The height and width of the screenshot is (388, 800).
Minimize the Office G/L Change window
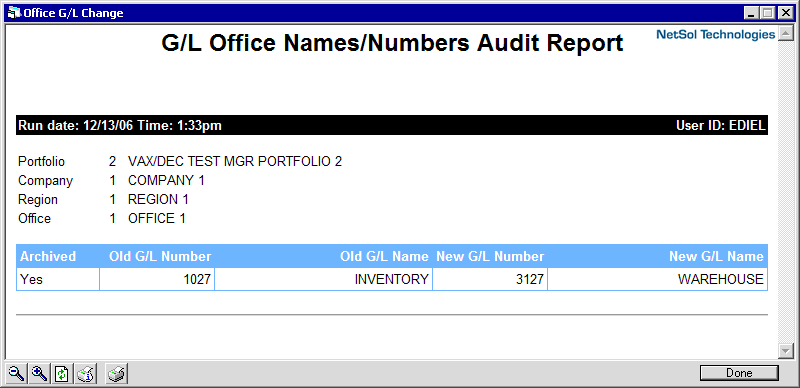click(x=752, y=13)
